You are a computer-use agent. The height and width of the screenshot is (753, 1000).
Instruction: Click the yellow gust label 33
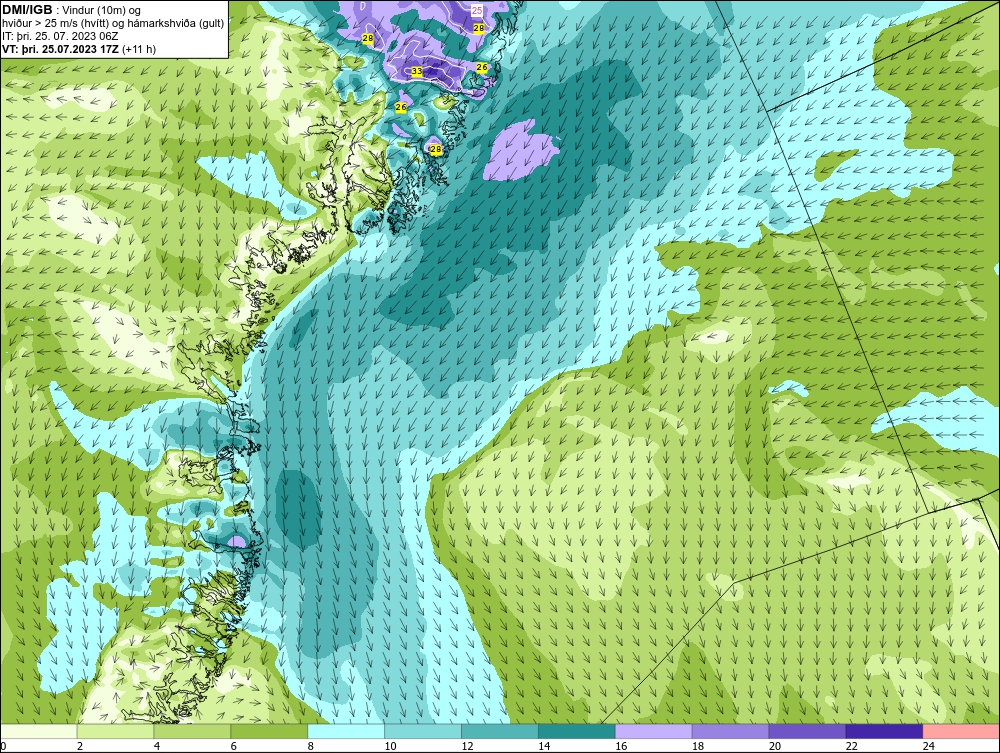click(x=416, y=71)
